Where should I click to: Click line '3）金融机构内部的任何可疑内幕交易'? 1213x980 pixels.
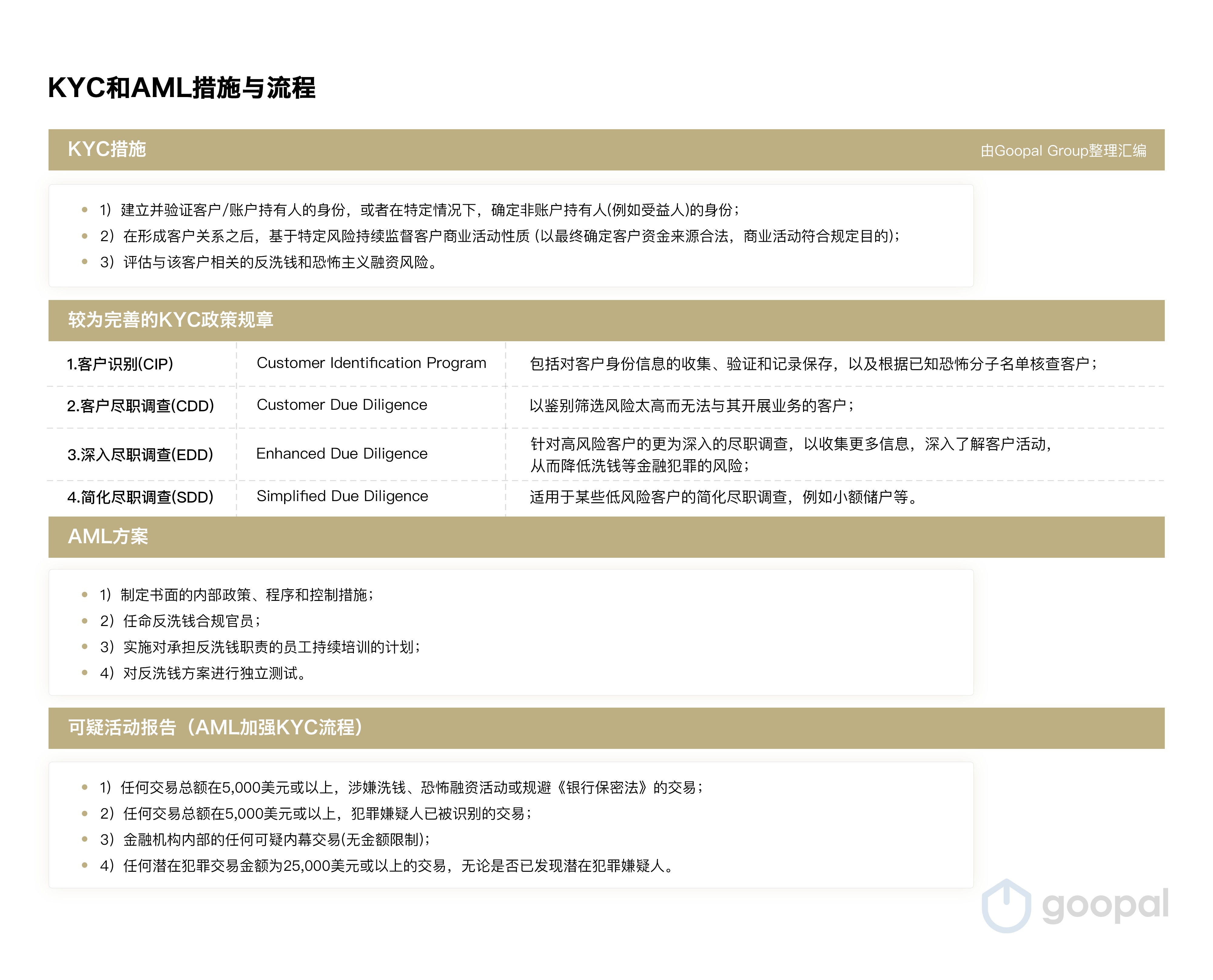coord(265,840)
